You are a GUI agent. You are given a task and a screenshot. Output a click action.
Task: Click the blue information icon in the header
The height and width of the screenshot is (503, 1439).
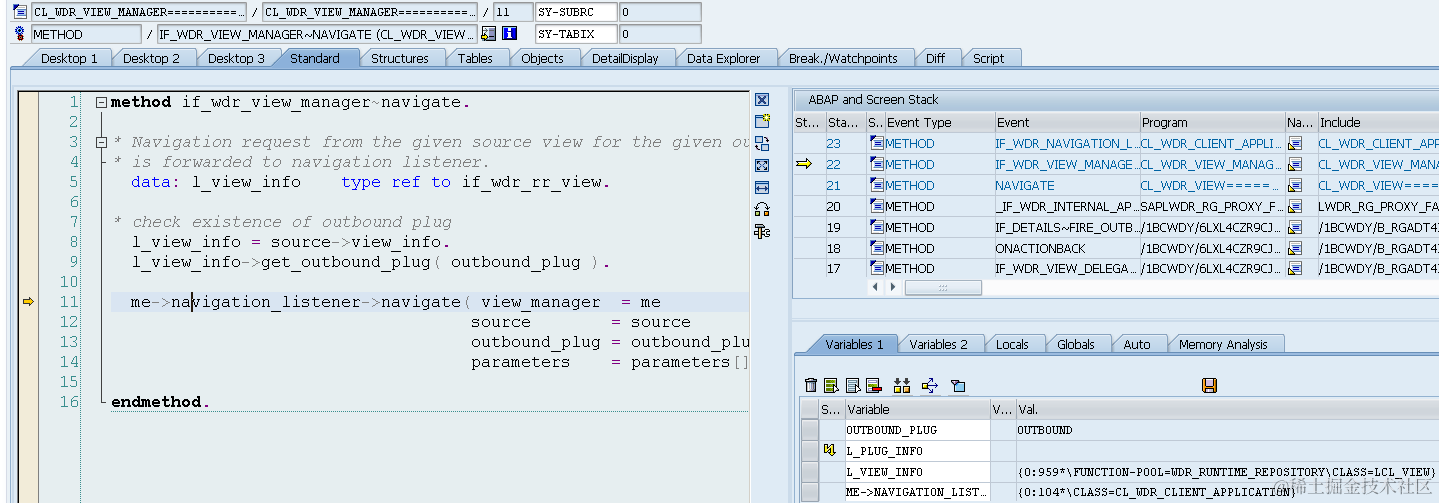[509, 34]
